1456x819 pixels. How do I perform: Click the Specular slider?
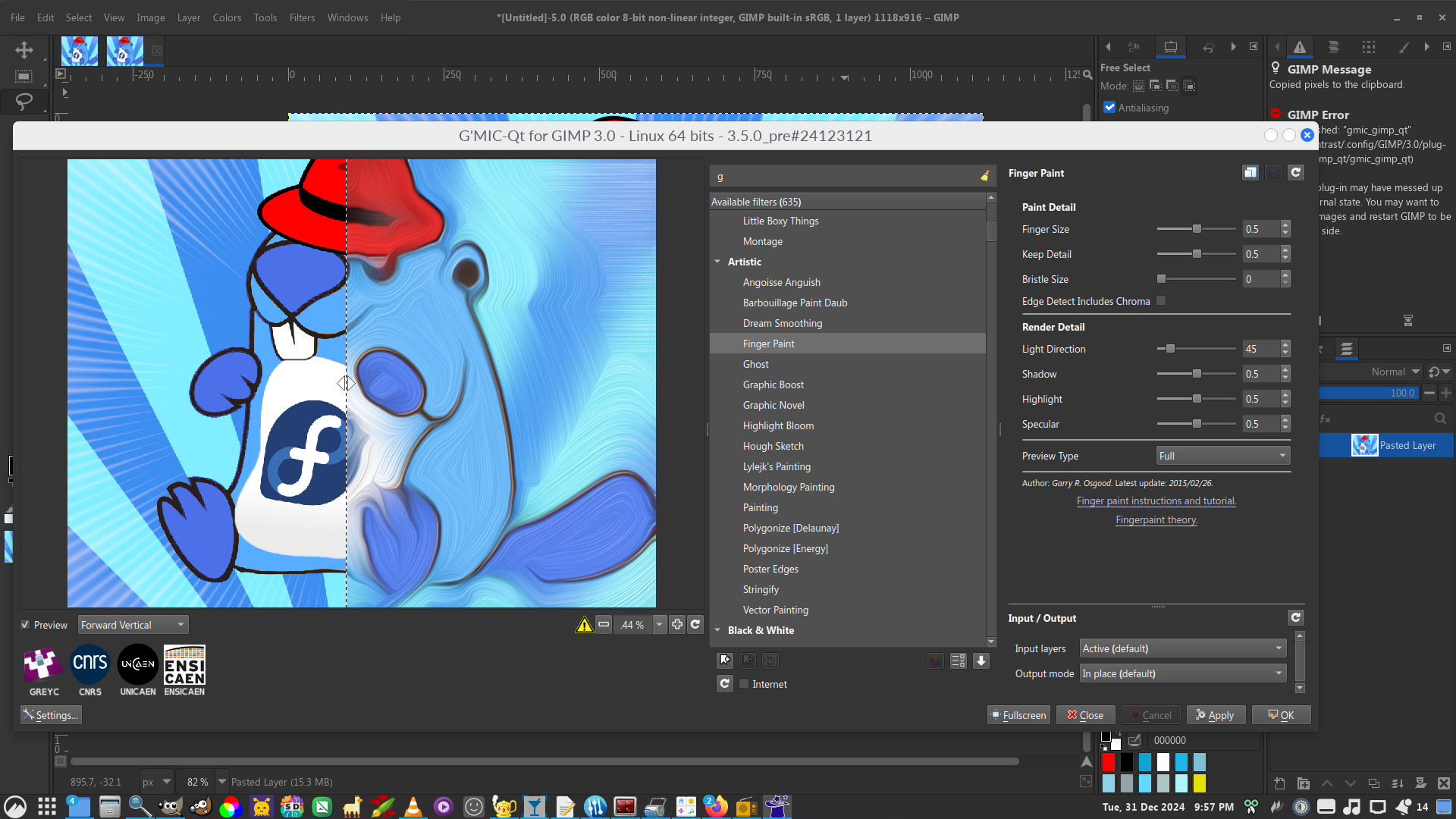[x=1197, y=424]
